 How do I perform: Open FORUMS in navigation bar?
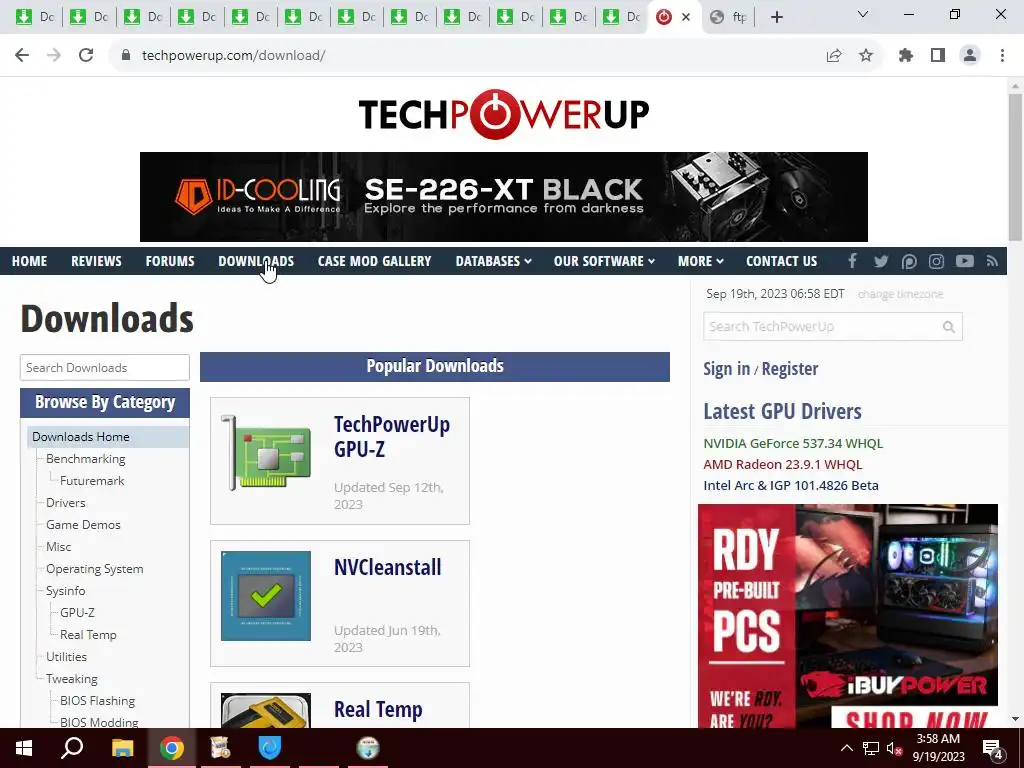(170, 261)
